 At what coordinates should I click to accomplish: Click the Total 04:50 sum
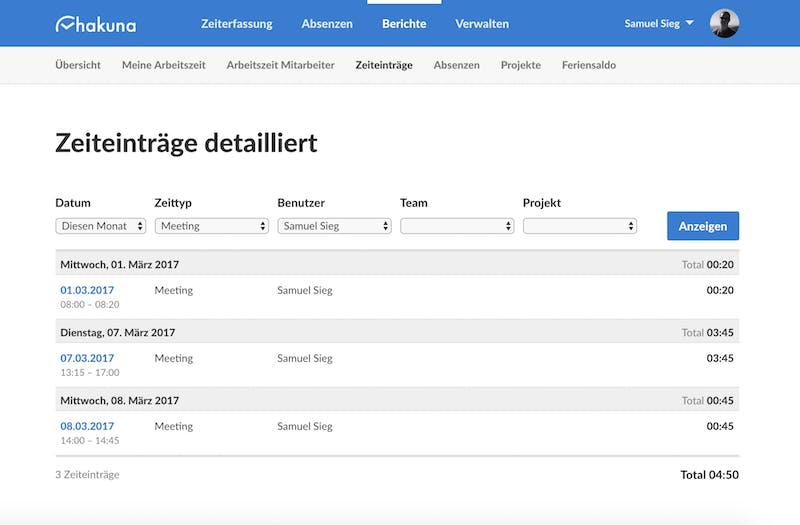click(710, 475)
